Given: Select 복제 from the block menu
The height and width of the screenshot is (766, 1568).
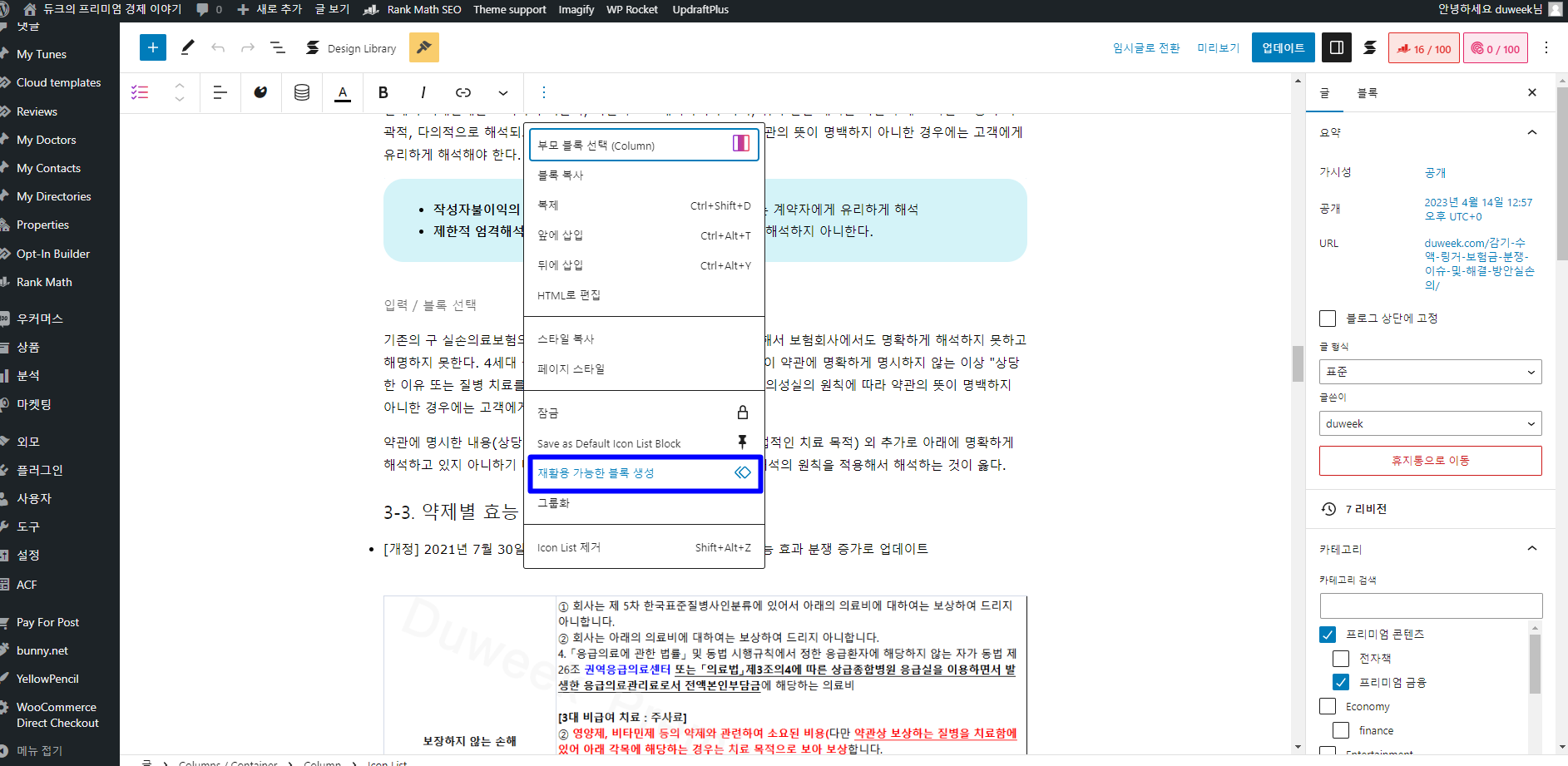Looking at the screenshot, I should tap(645, 205).
